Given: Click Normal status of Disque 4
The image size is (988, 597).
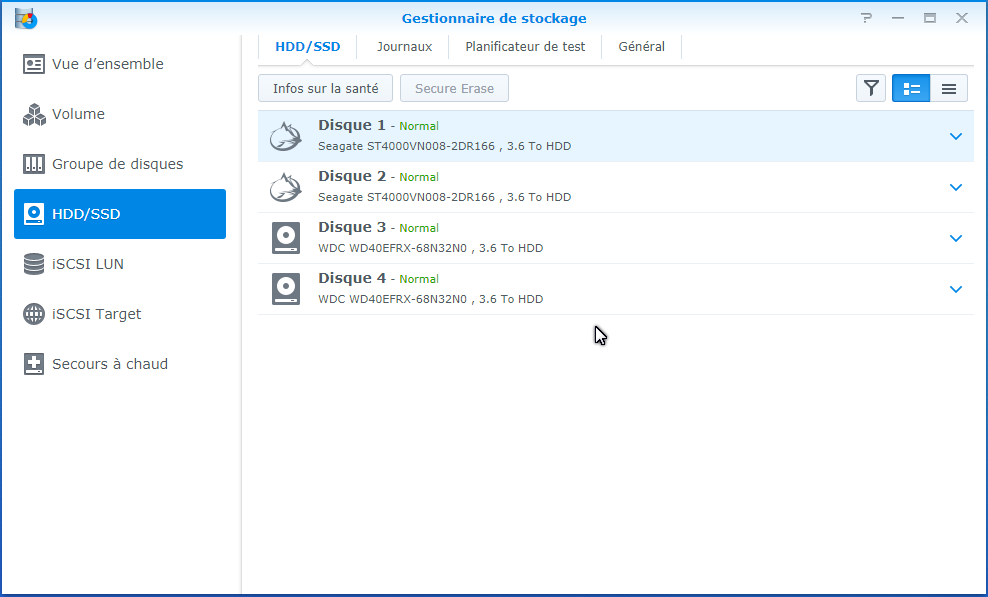Looking at the screenshot, I should pos(419,279).
